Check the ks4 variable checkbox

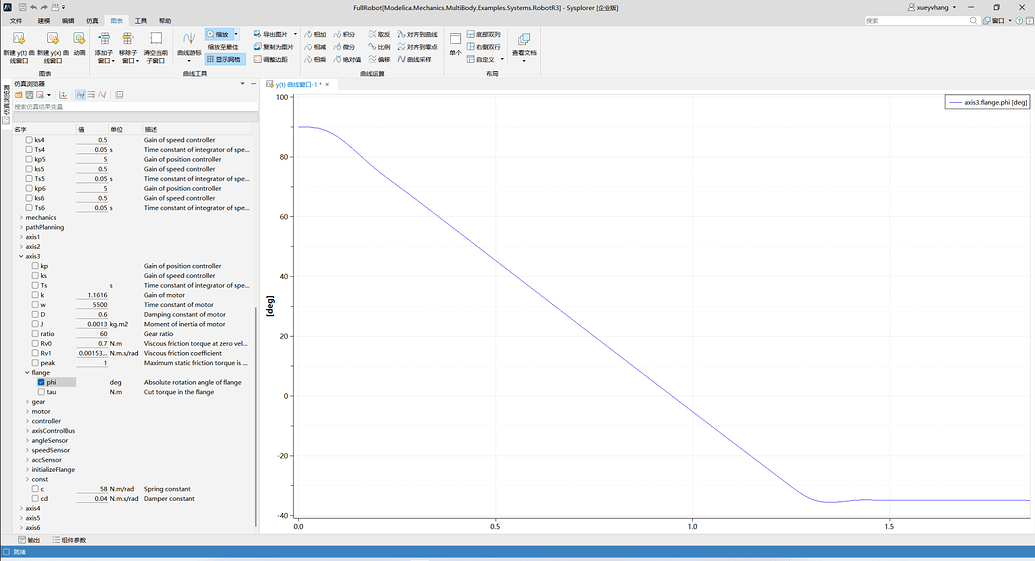coord(29,140)
